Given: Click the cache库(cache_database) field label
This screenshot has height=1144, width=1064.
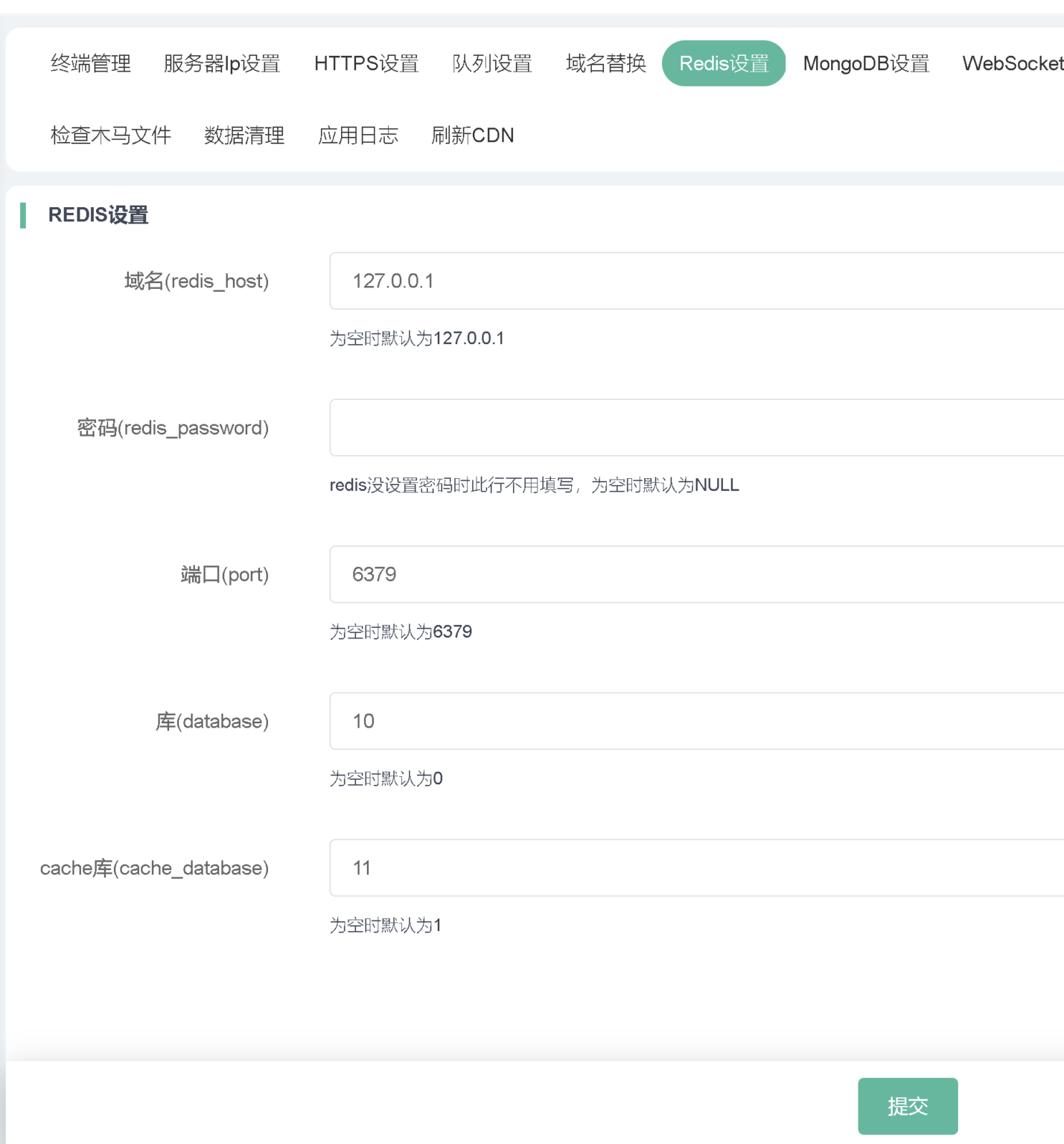Looking at the screenshot, I should (154, 868).
